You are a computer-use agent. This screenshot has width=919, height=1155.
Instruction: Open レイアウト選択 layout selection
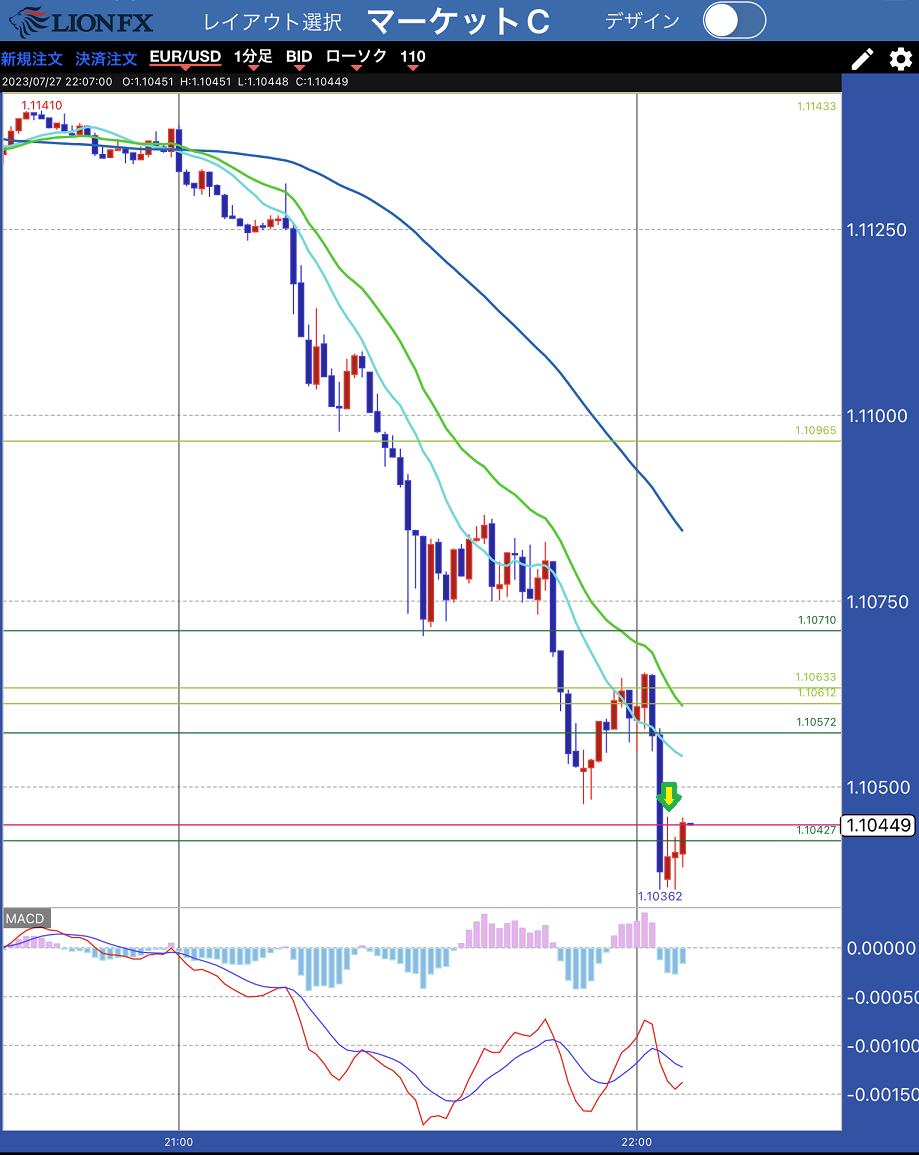[x=272, y=21]
